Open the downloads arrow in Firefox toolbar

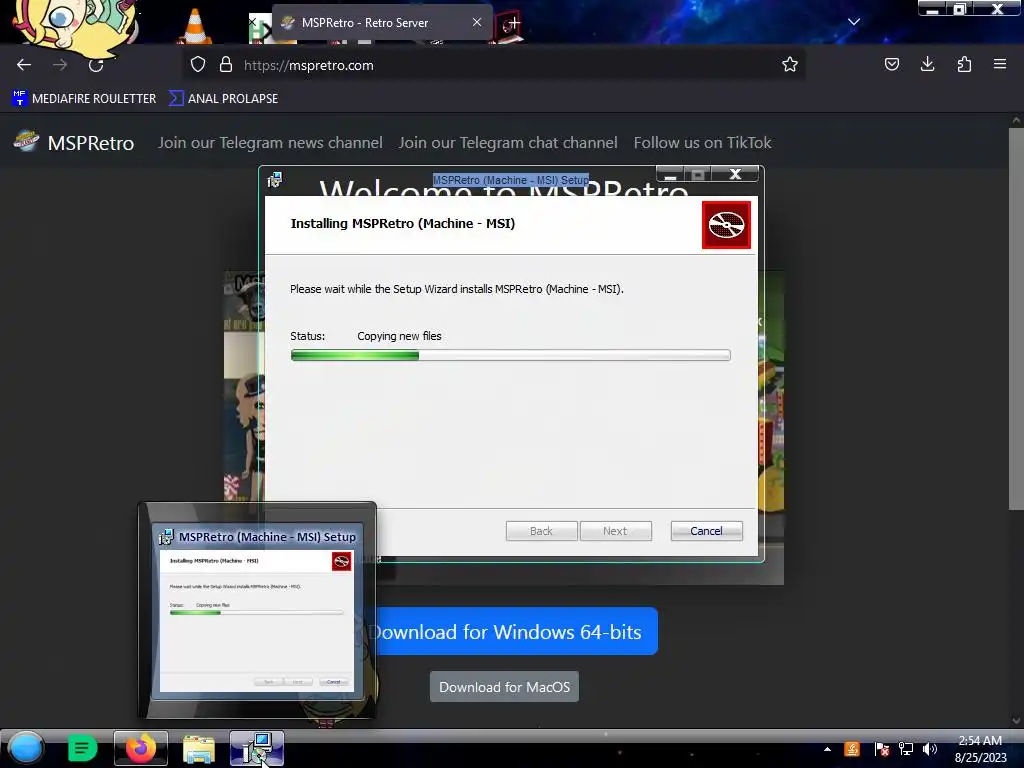pos(927,64)
